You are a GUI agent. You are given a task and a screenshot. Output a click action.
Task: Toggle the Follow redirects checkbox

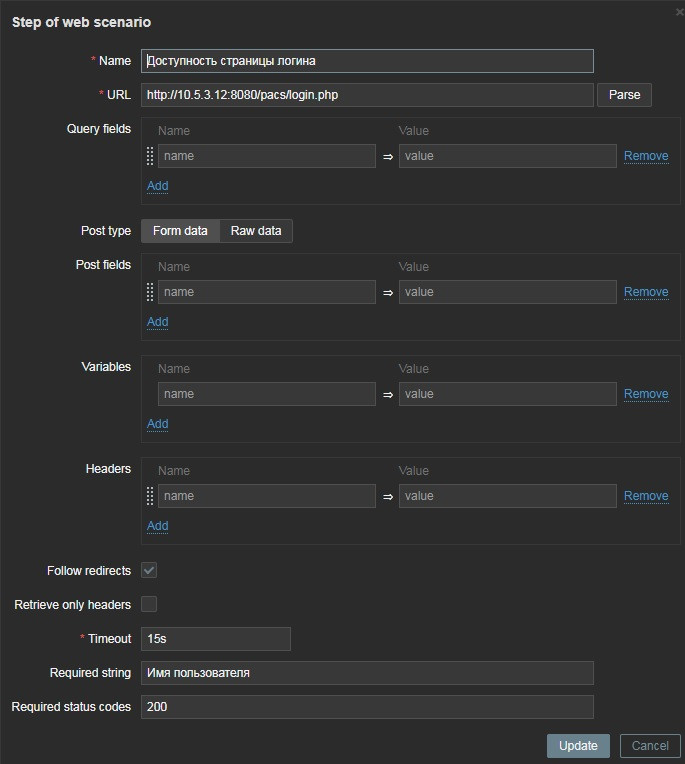(x=149, y=571)
